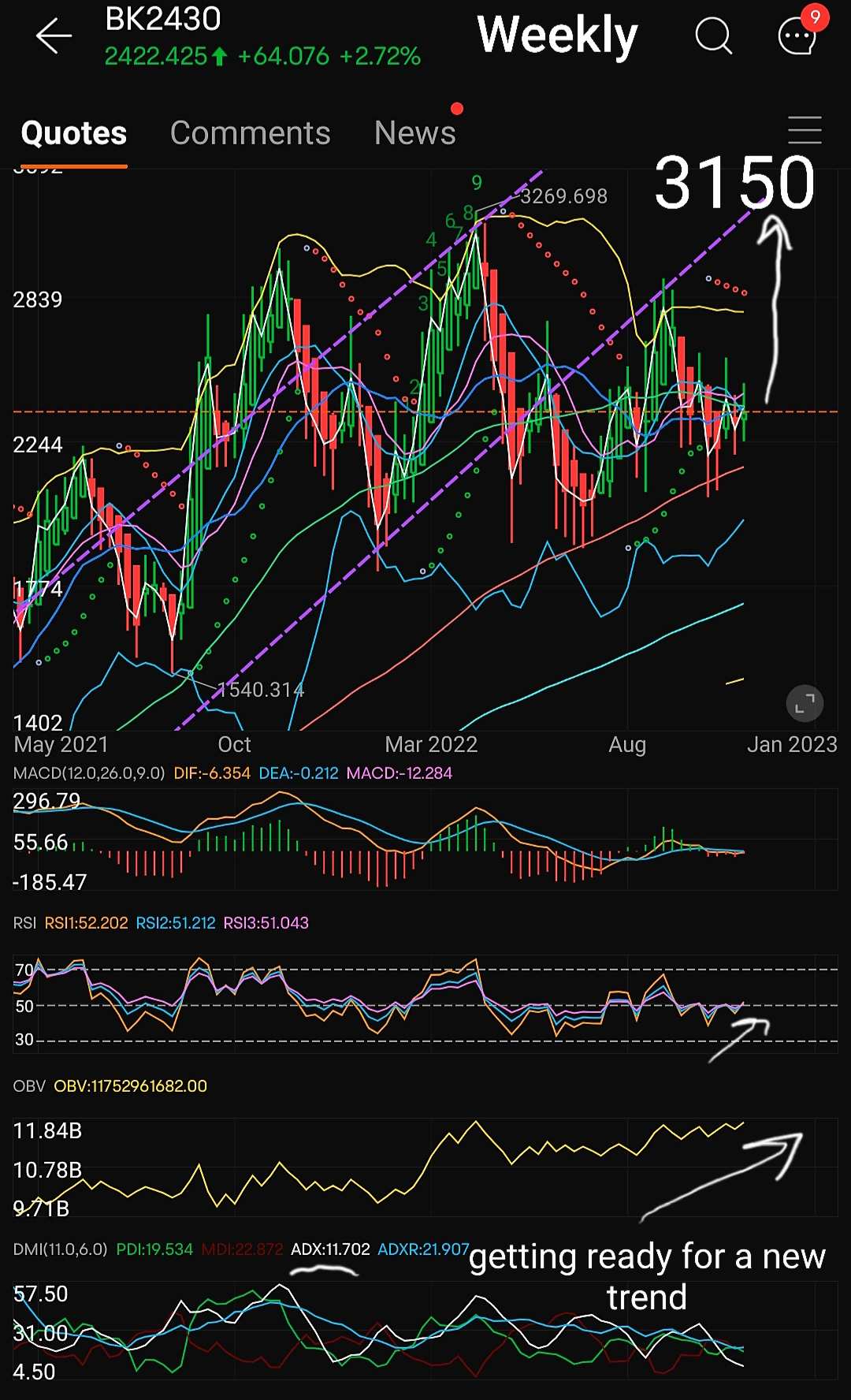
Task: Tap the DEA:-0.212 value
Action: [x=299, y=773]
